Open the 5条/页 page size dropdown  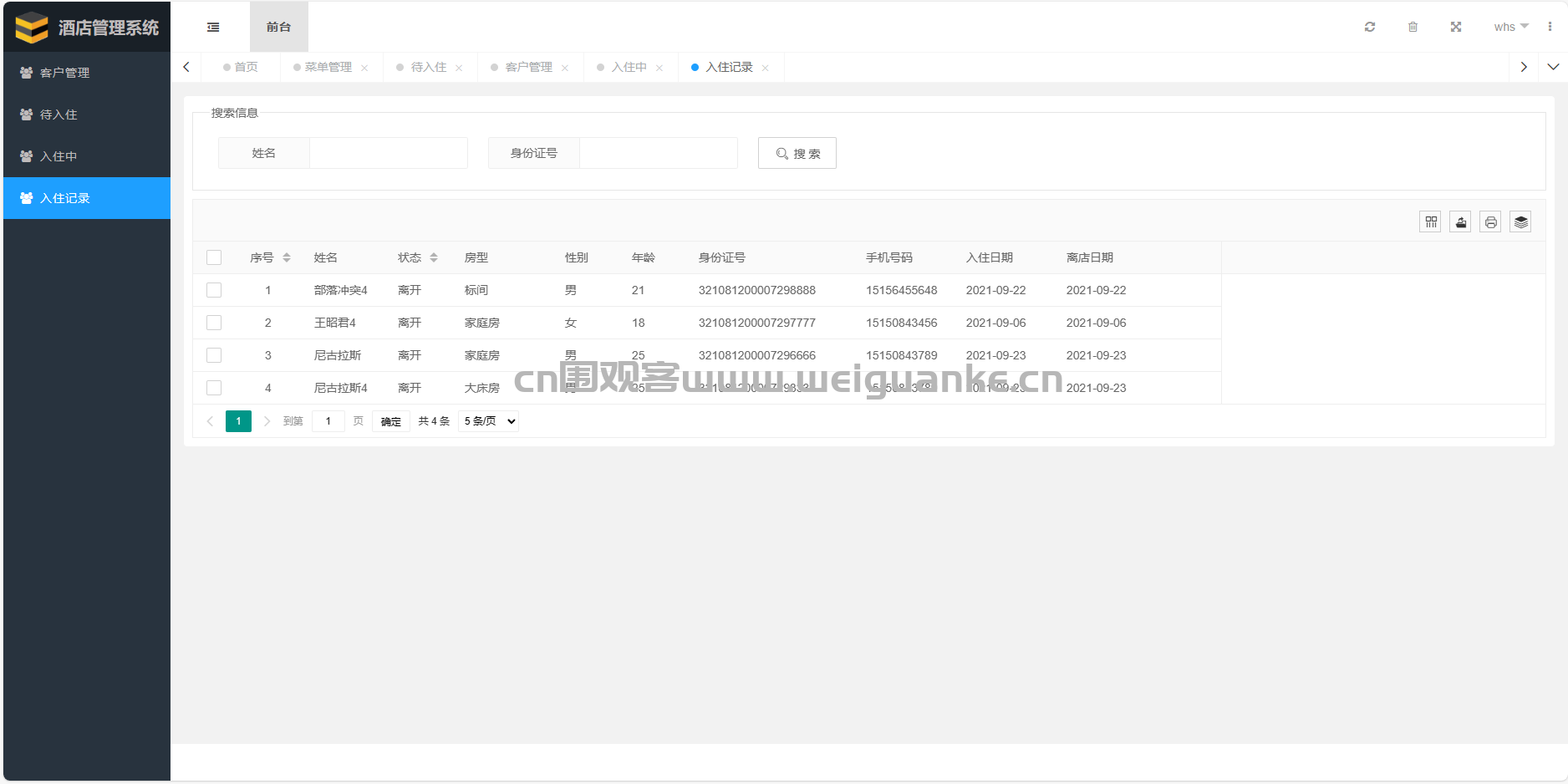point(489,421)
